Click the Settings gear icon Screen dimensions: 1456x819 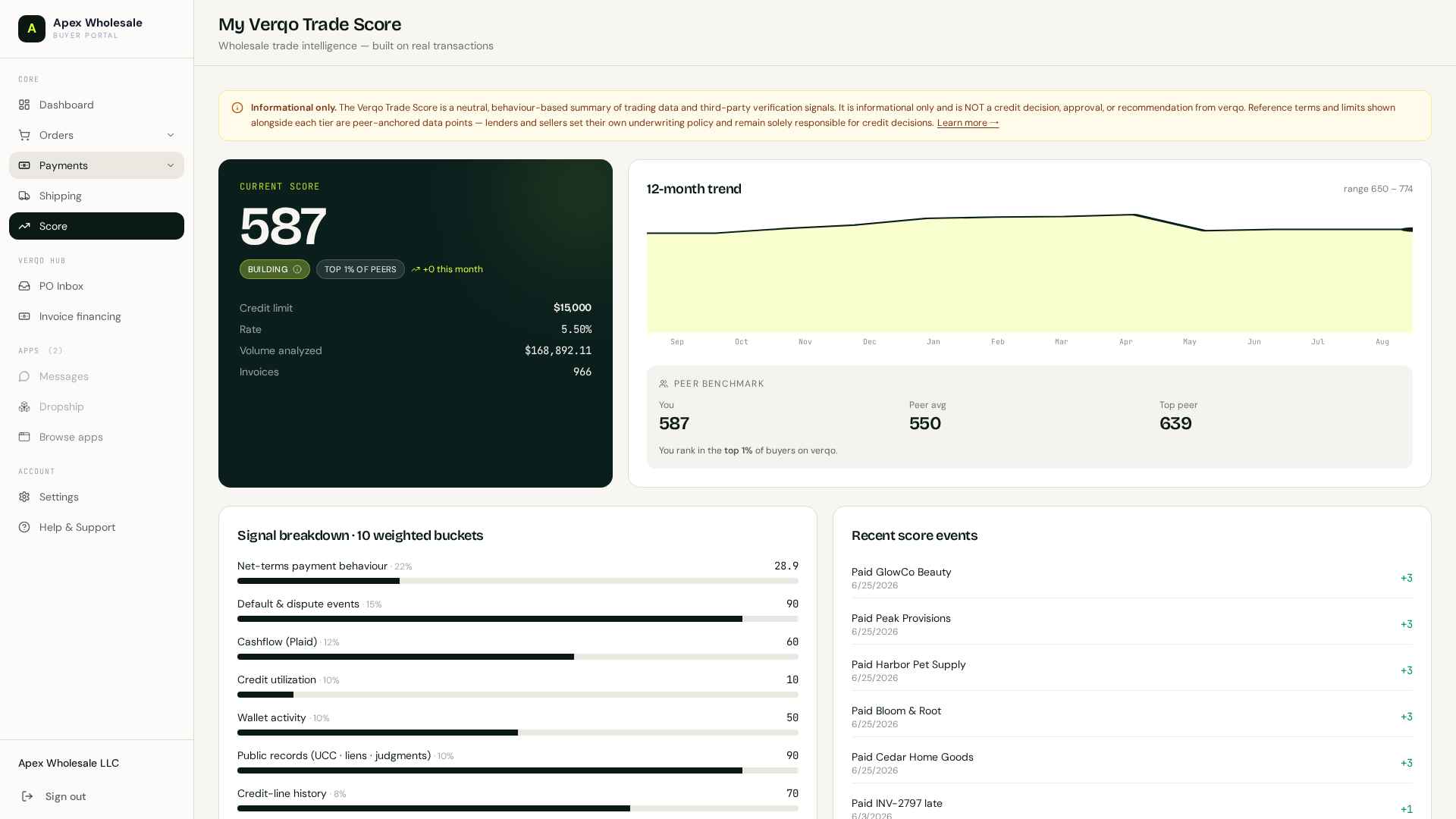coord(24,497)
